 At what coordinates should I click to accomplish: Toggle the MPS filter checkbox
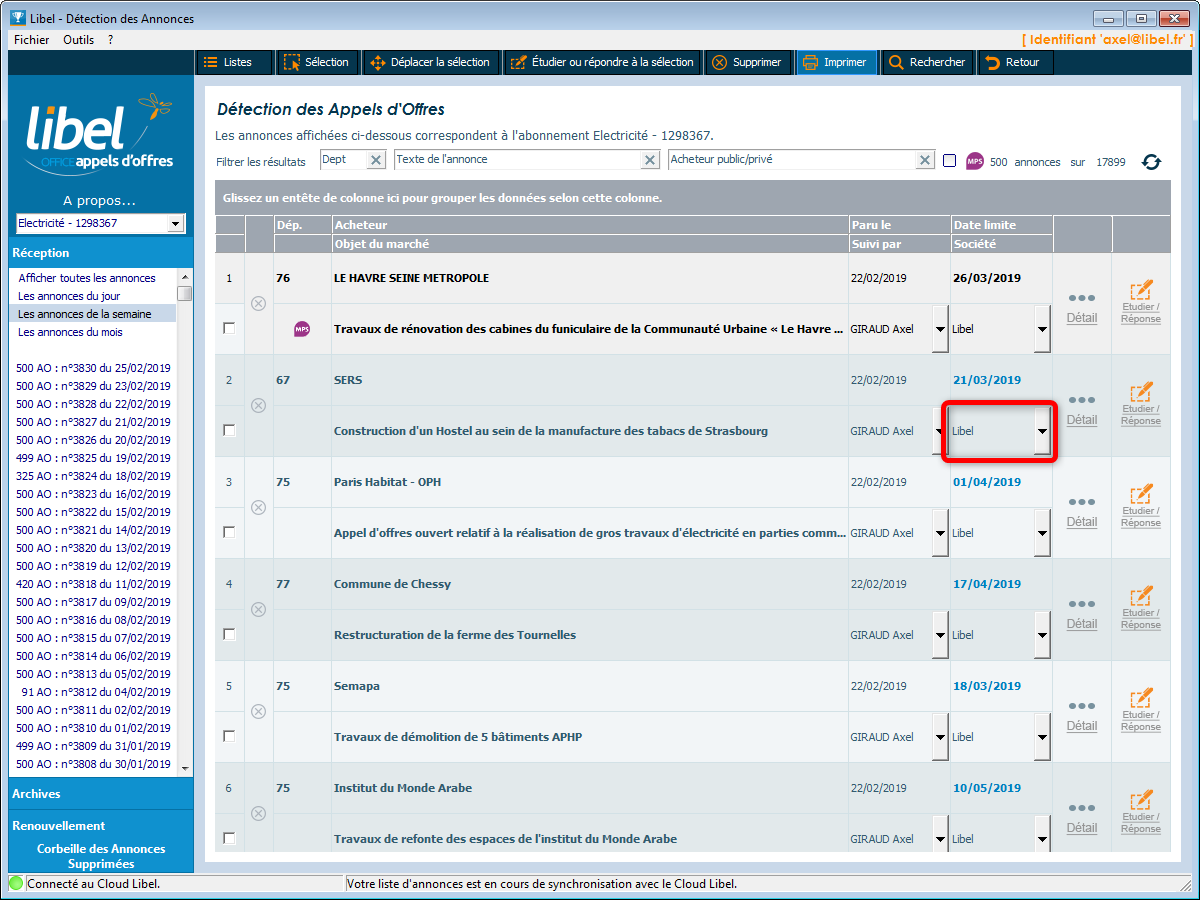(950, 161)
